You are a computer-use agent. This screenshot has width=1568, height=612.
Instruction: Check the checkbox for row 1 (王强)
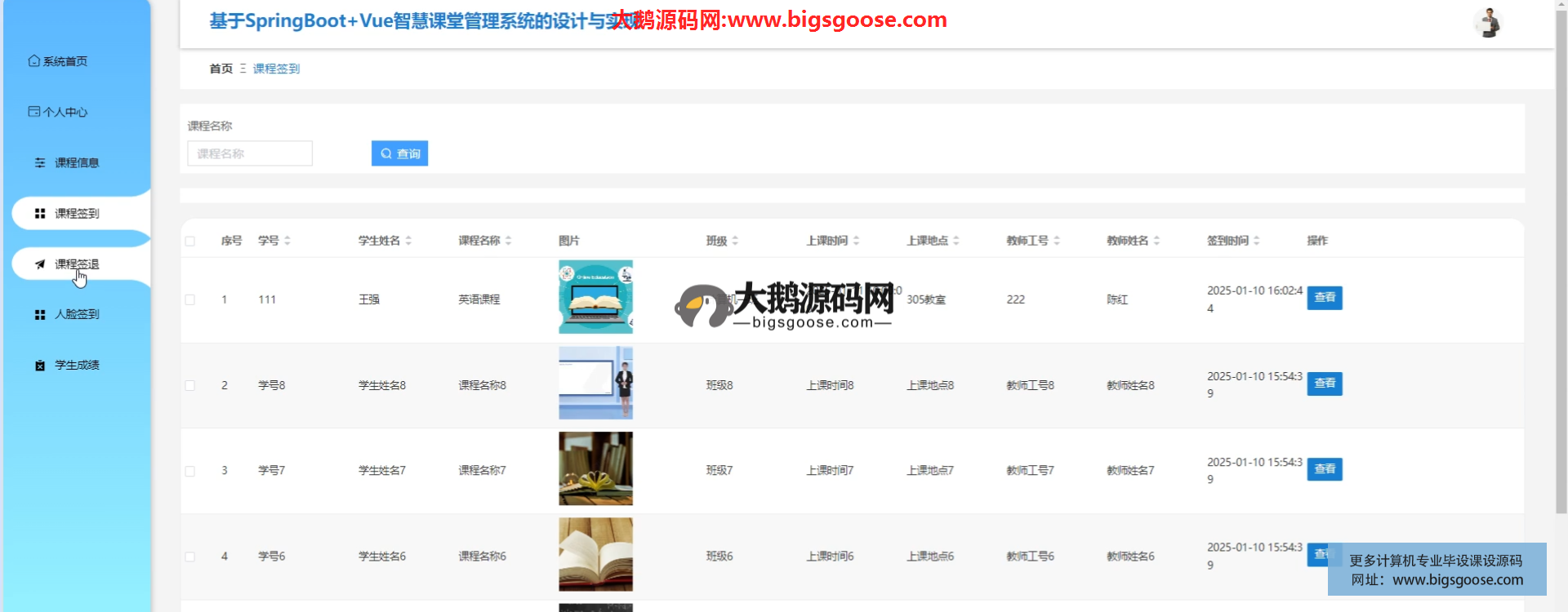point(190,300)
